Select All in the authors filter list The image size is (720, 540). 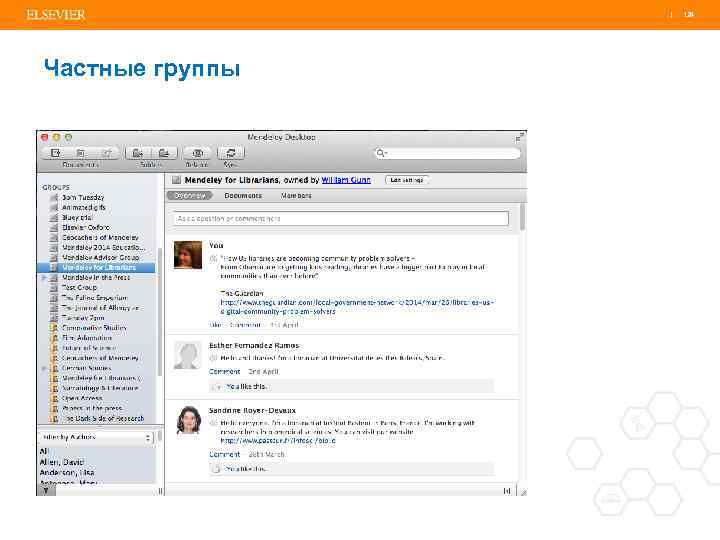(44, 451)
